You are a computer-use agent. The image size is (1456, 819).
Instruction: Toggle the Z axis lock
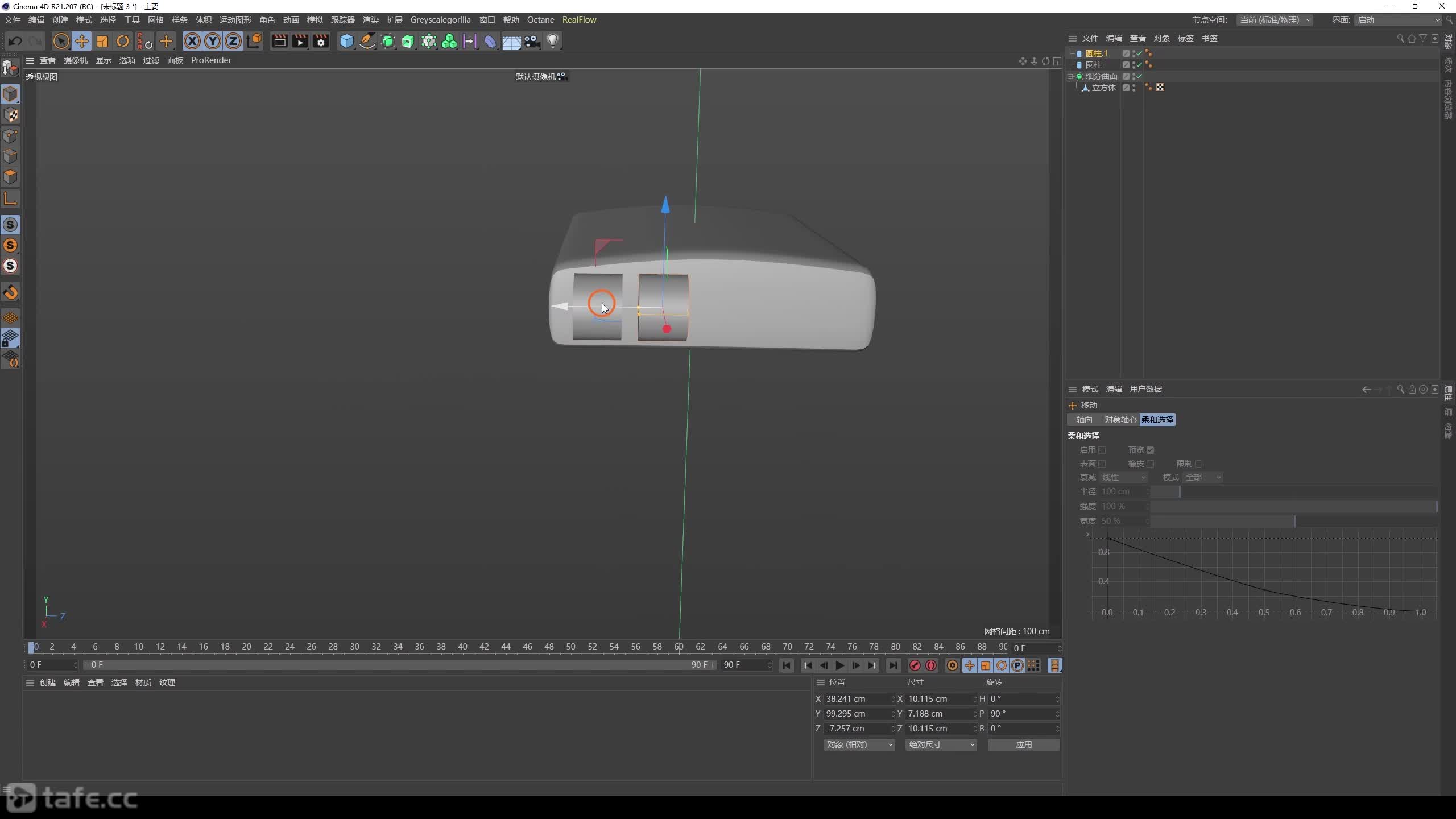click(x=233, y=41)
